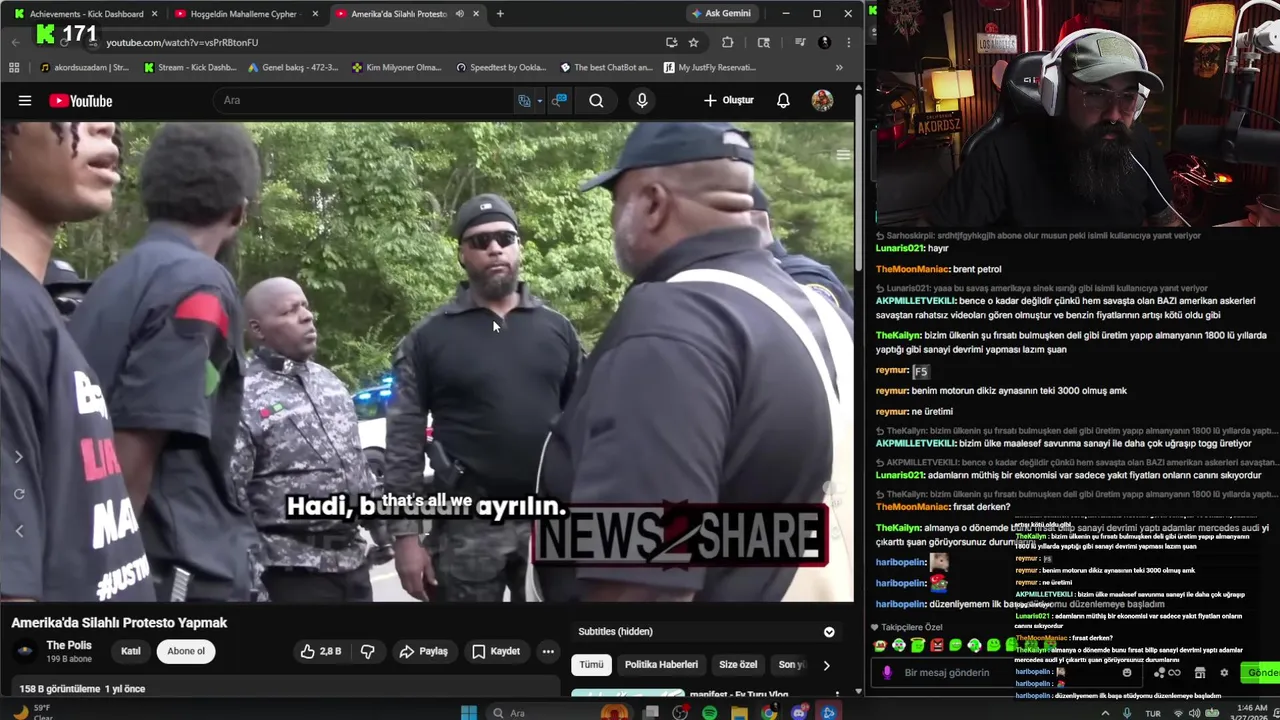Image resolution: width=1280 pixels, height=720 pixels.
Task: Click the install-app icon in the address bar
Action: pyautogui.click(x=671, y=42)
